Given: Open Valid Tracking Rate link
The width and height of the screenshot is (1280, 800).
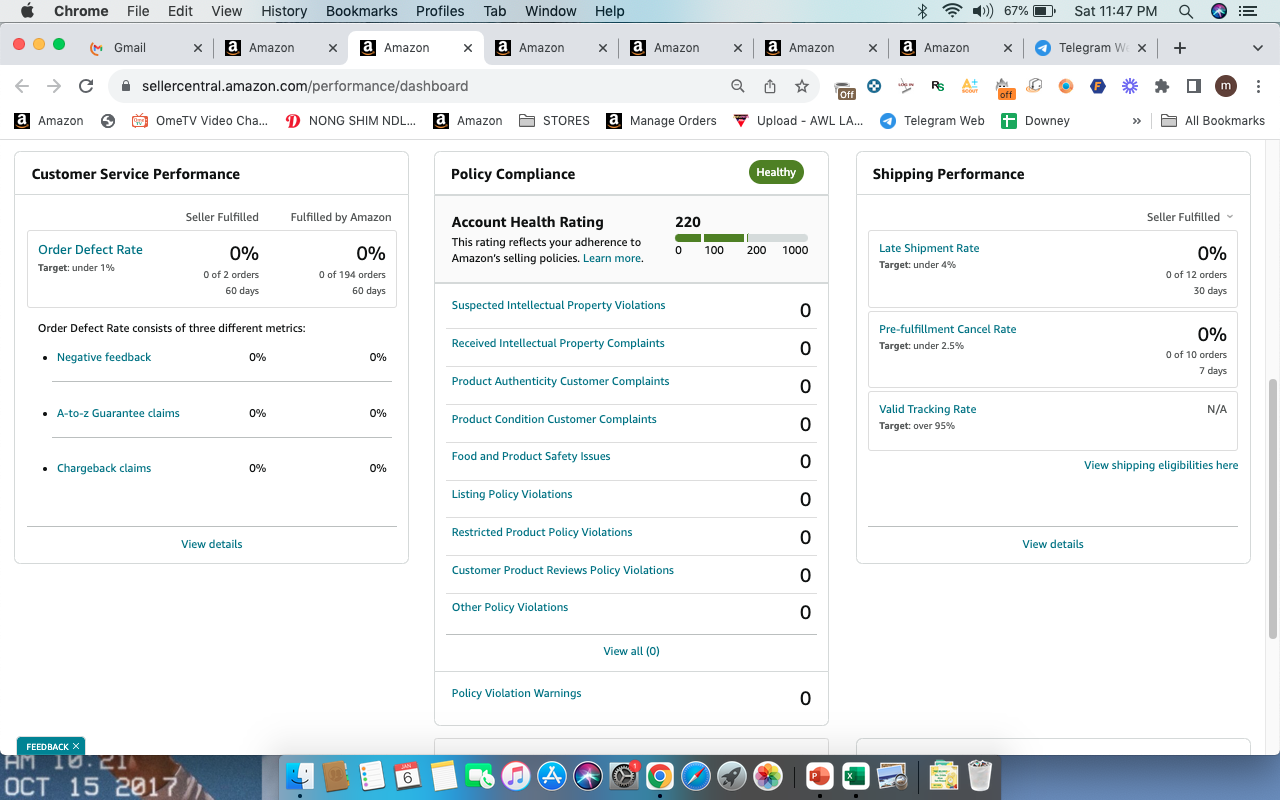Looking at the screenshot, I should coord(927,409).
